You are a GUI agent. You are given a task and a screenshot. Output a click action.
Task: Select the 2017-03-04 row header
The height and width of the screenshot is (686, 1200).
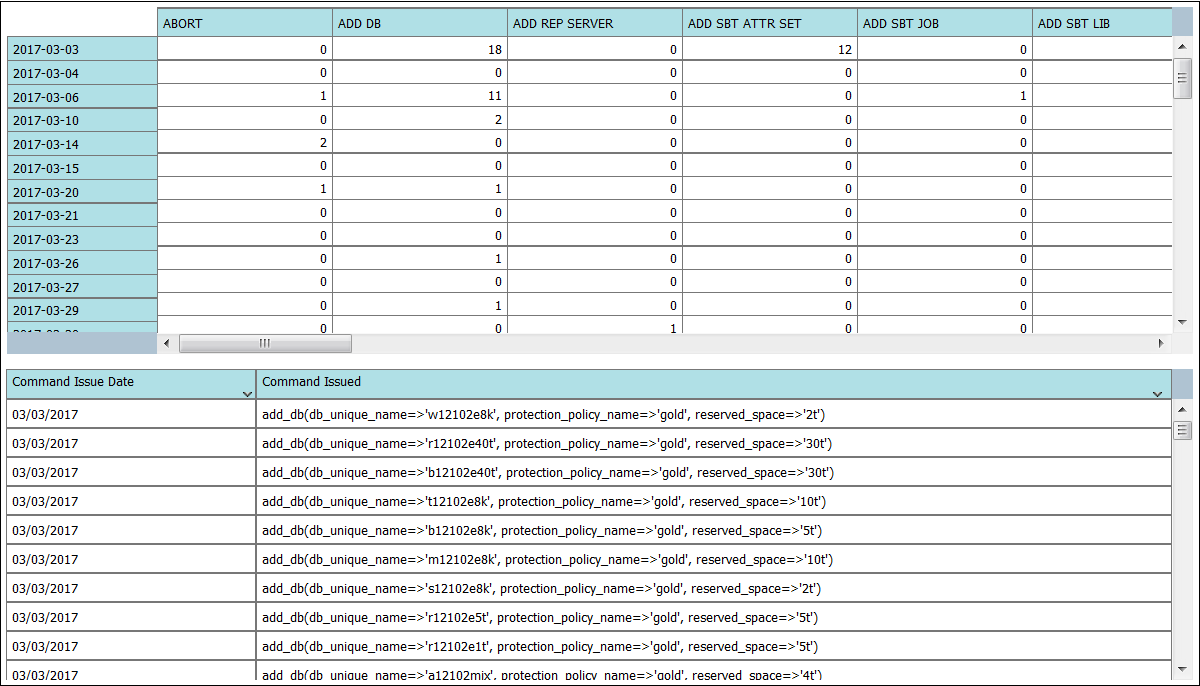tap(82, 73)
